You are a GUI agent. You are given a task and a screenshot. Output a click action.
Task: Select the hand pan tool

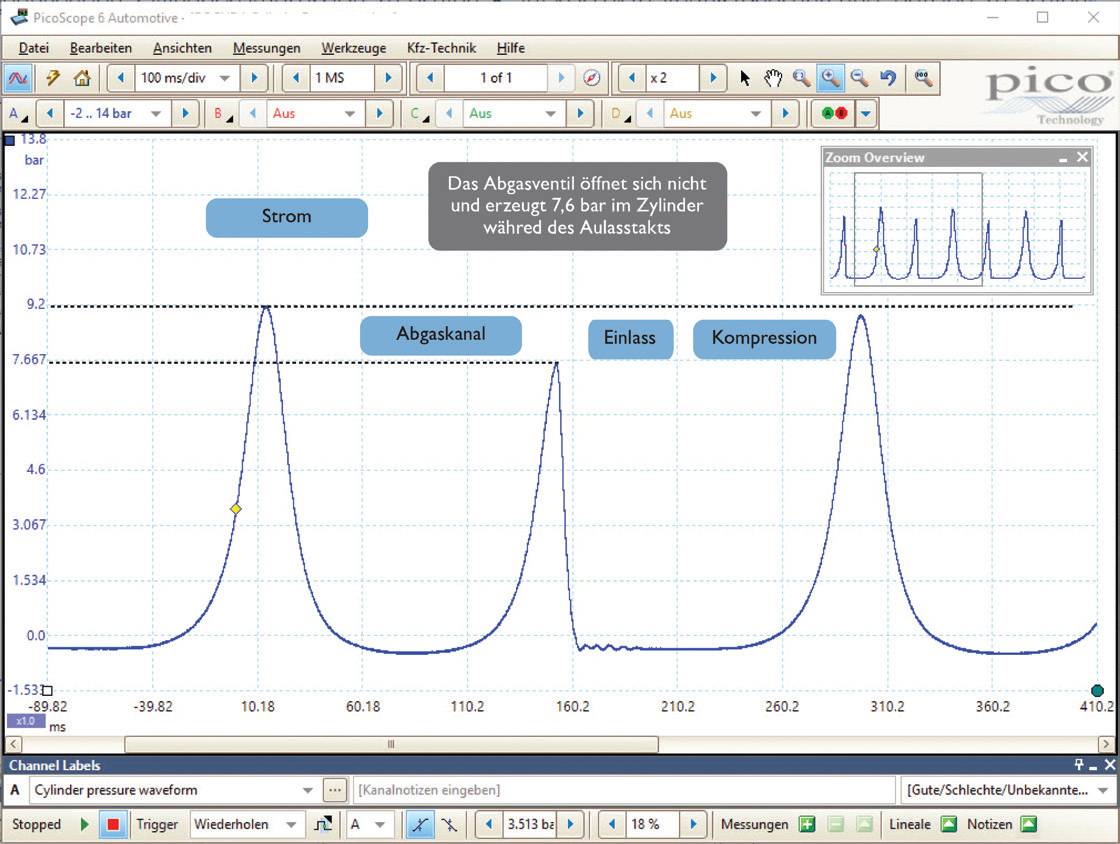pos(772,78)
